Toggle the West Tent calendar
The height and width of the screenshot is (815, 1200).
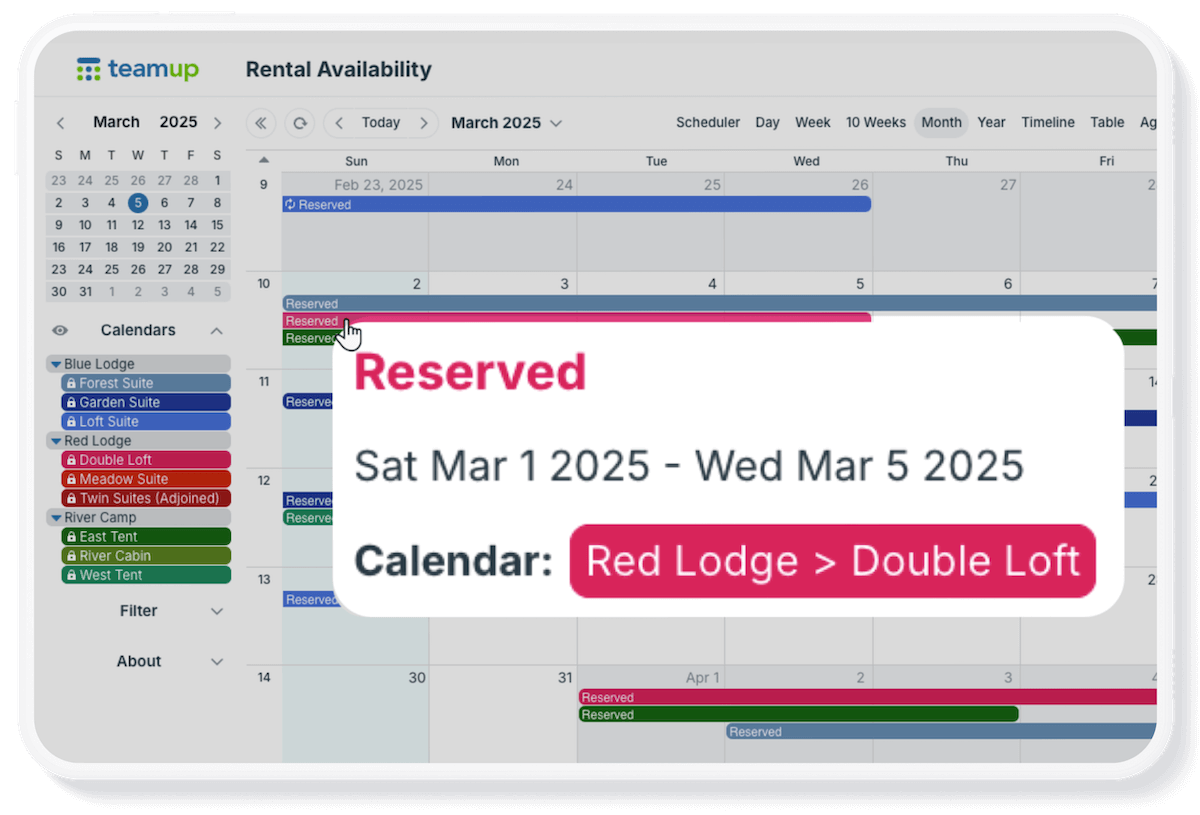[x=146, y=575]
